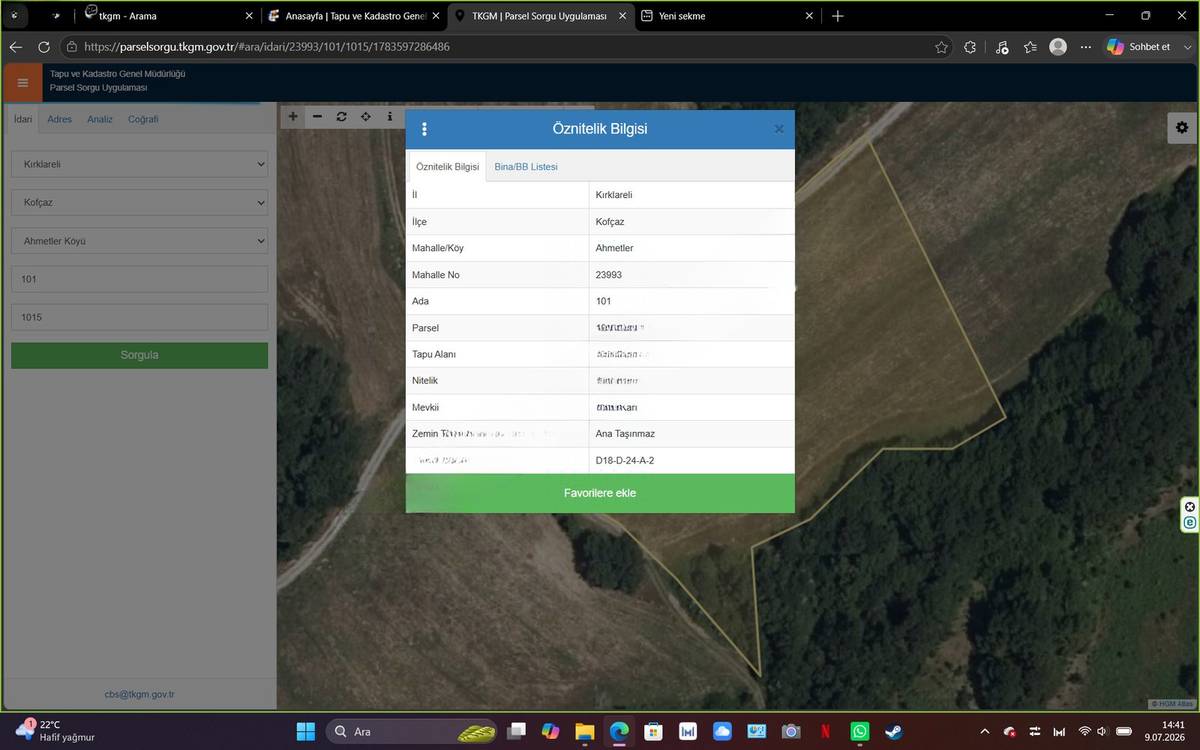The height and width of the screenshot is (750, 1200).
Task: Click the locate crosshair map tool
Action: 366,117
